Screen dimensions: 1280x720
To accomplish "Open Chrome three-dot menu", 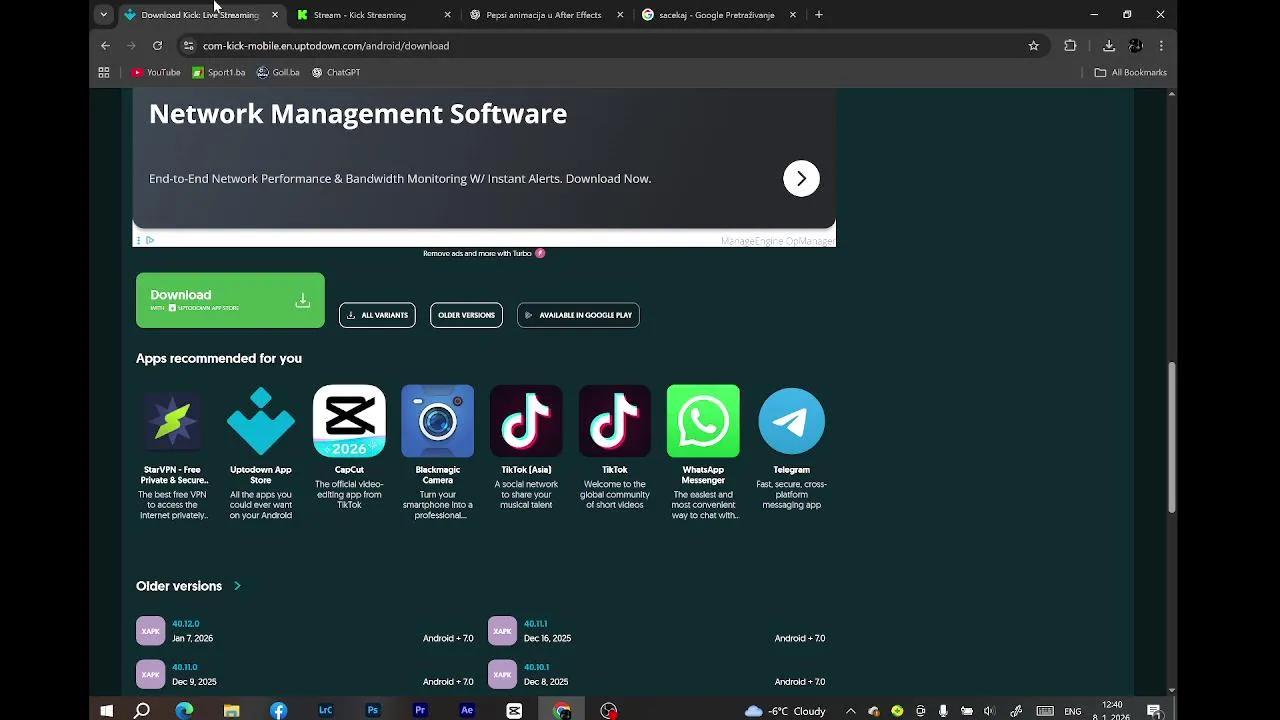I will pyautogui.click(x=1161, y=46).
